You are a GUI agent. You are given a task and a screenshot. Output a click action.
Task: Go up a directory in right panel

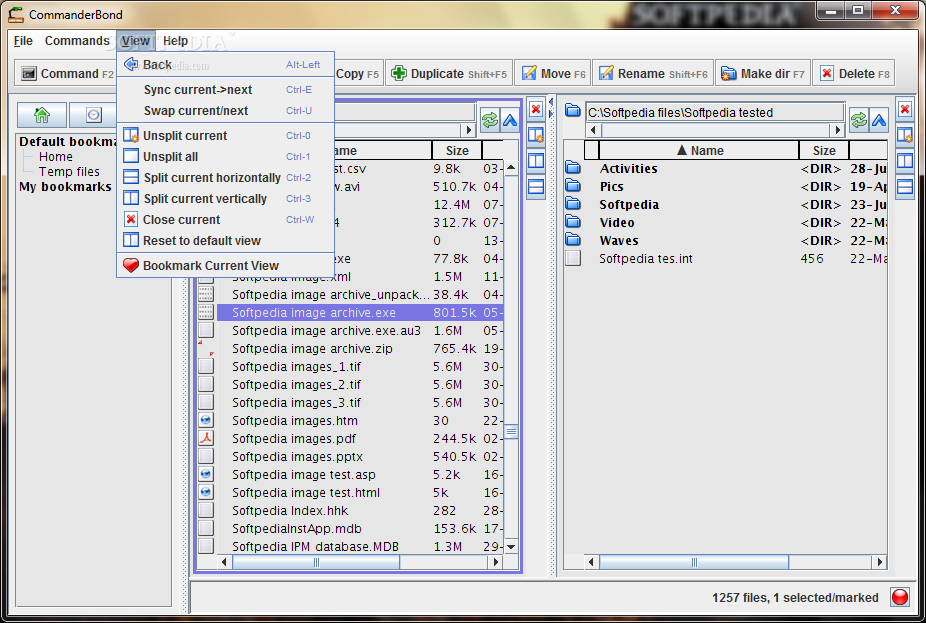pos(879,120)
